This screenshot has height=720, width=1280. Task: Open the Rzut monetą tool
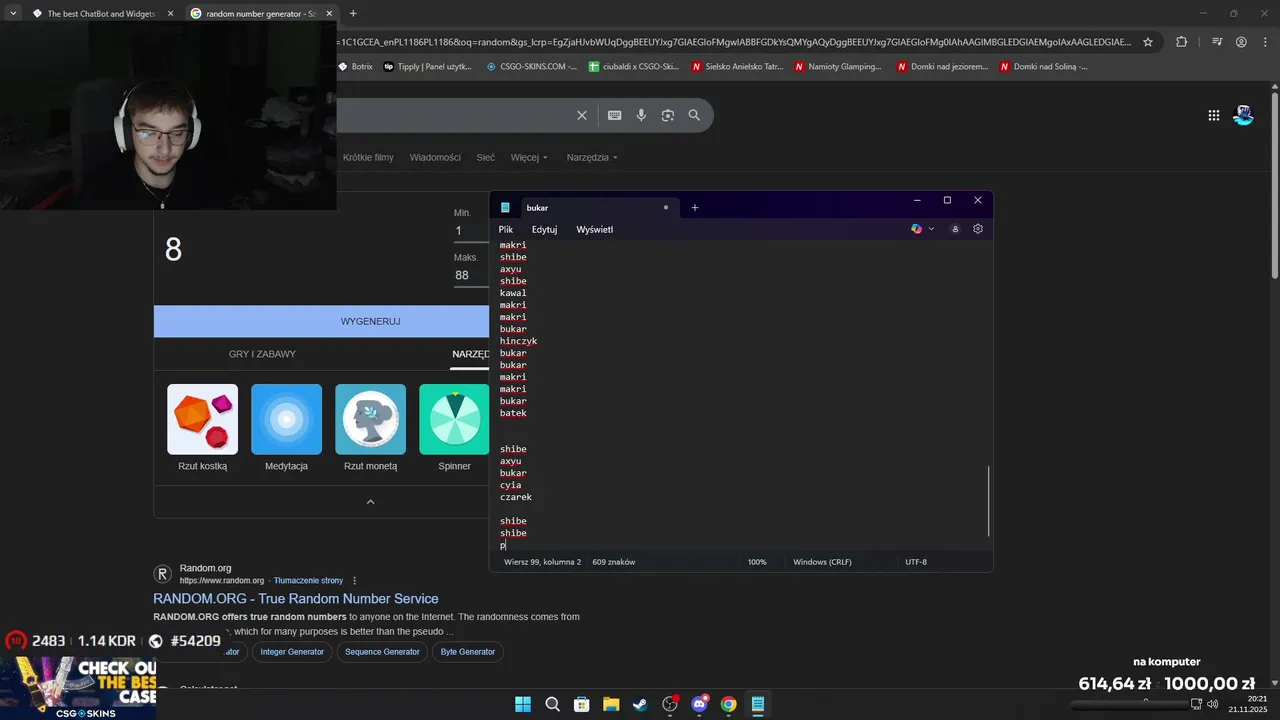[370, 428]
